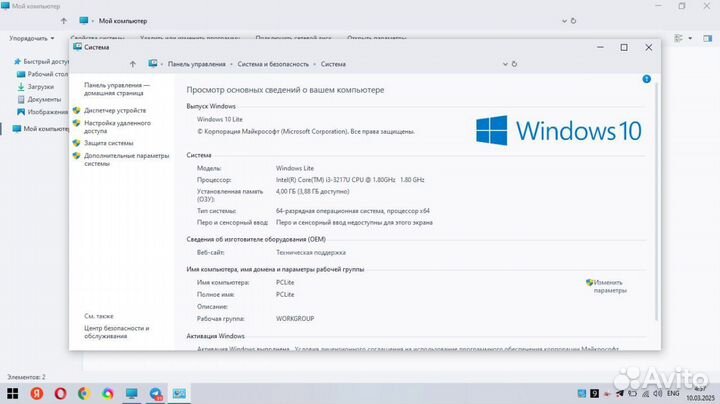Click the Система window title icon

(x=78, y=47)
